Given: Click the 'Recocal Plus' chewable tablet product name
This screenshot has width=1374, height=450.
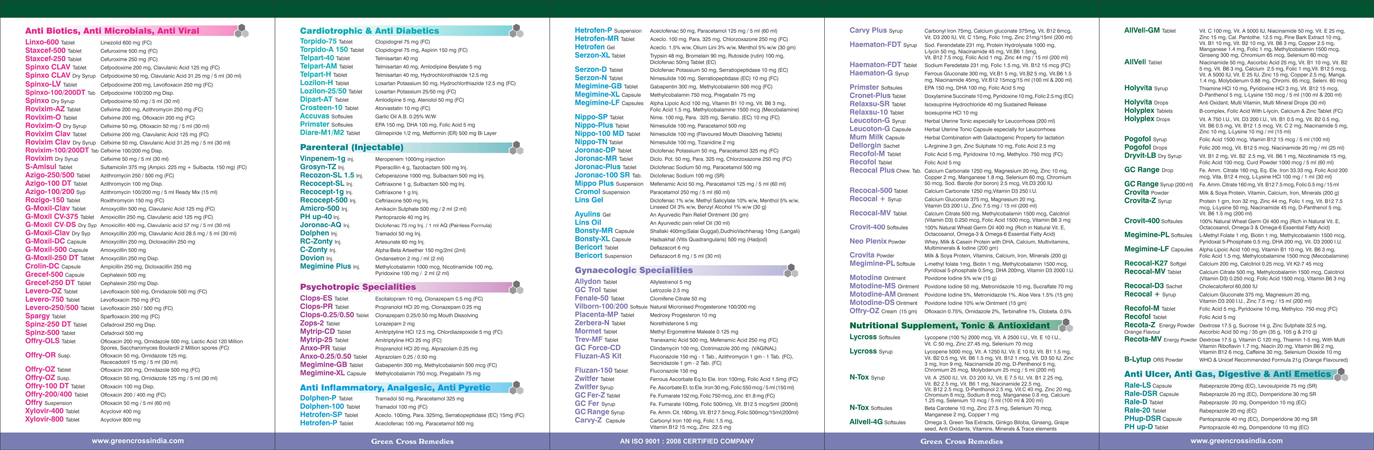Looking at the screenshot, I should coord(873,171).
